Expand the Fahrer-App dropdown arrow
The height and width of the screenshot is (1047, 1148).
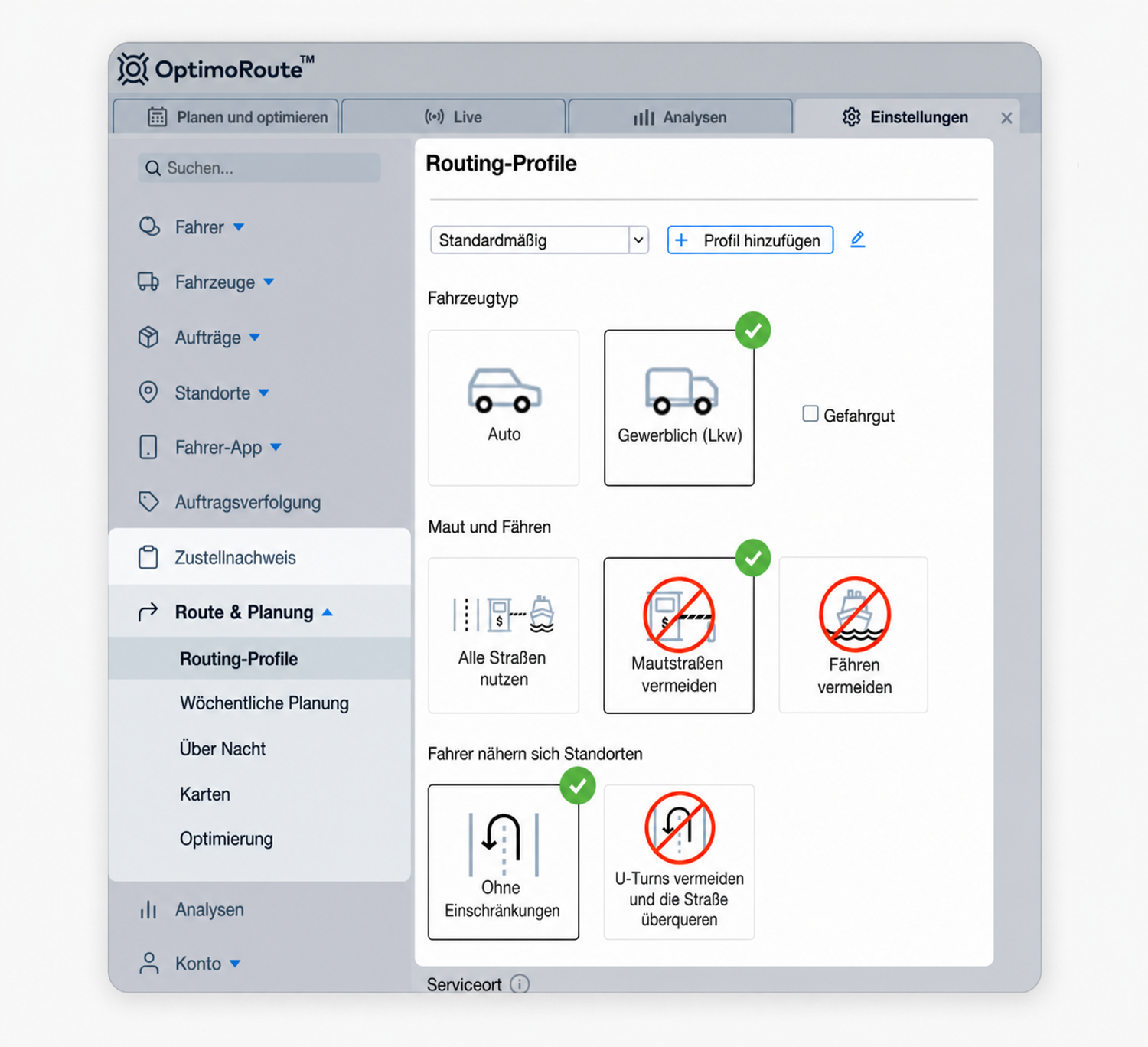[276, 448]
